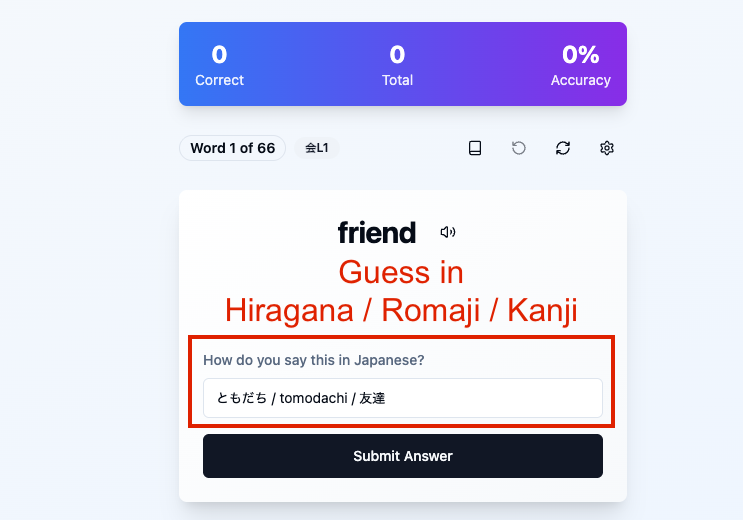743x520 pixels.
Task: Click the red Hiragana word
Action: click(x=289, y=311)
